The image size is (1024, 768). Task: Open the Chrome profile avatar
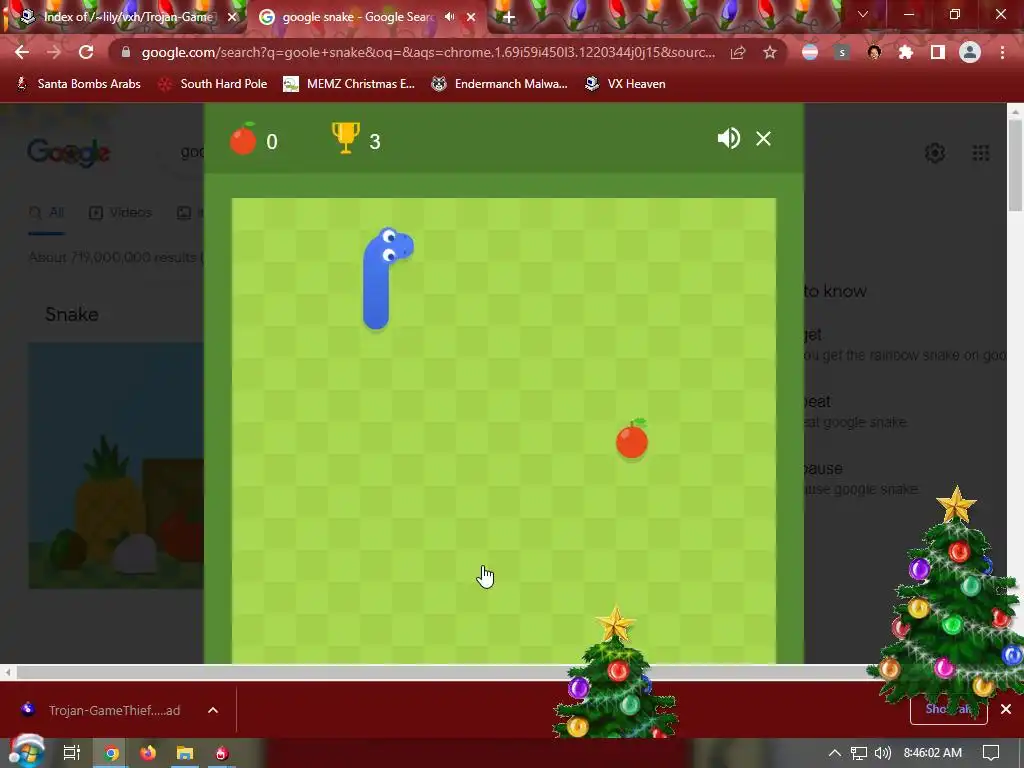(x=970, y=52)
